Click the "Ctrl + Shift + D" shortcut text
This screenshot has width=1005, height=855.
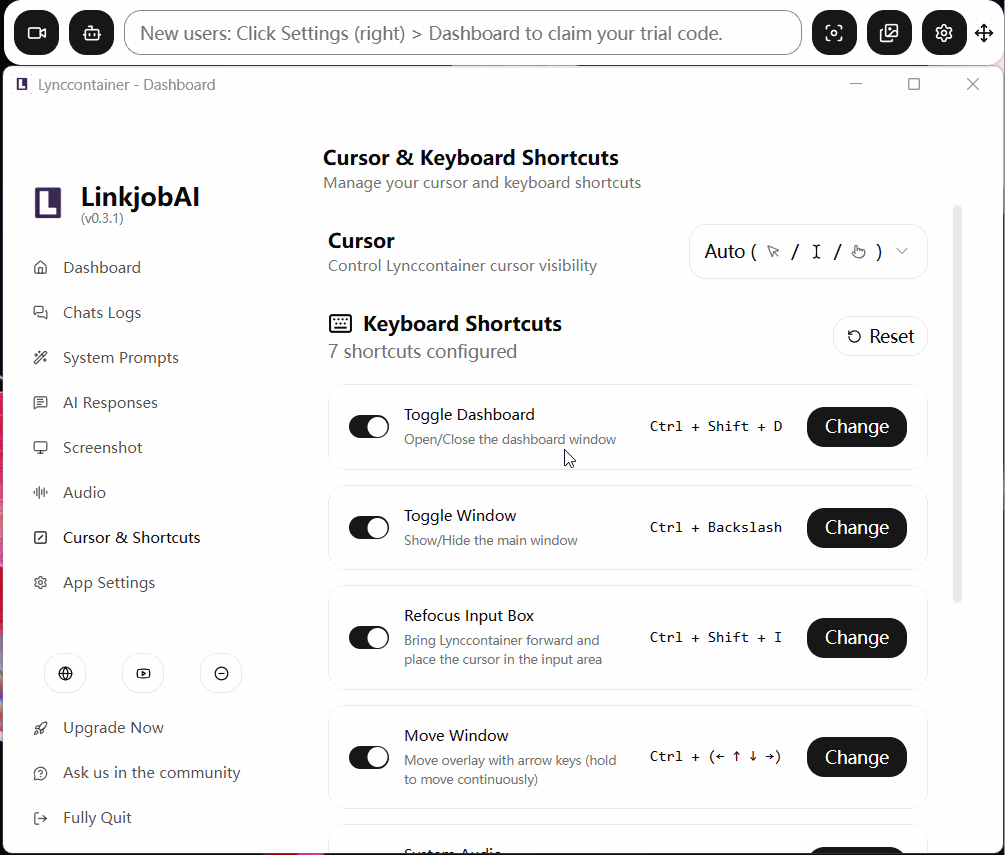(x=716, y=426)
